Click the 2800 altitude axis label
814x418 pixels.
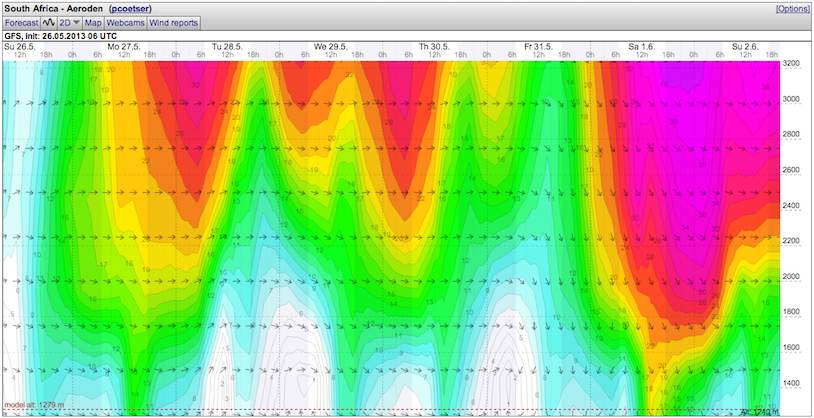coord(790,134)
